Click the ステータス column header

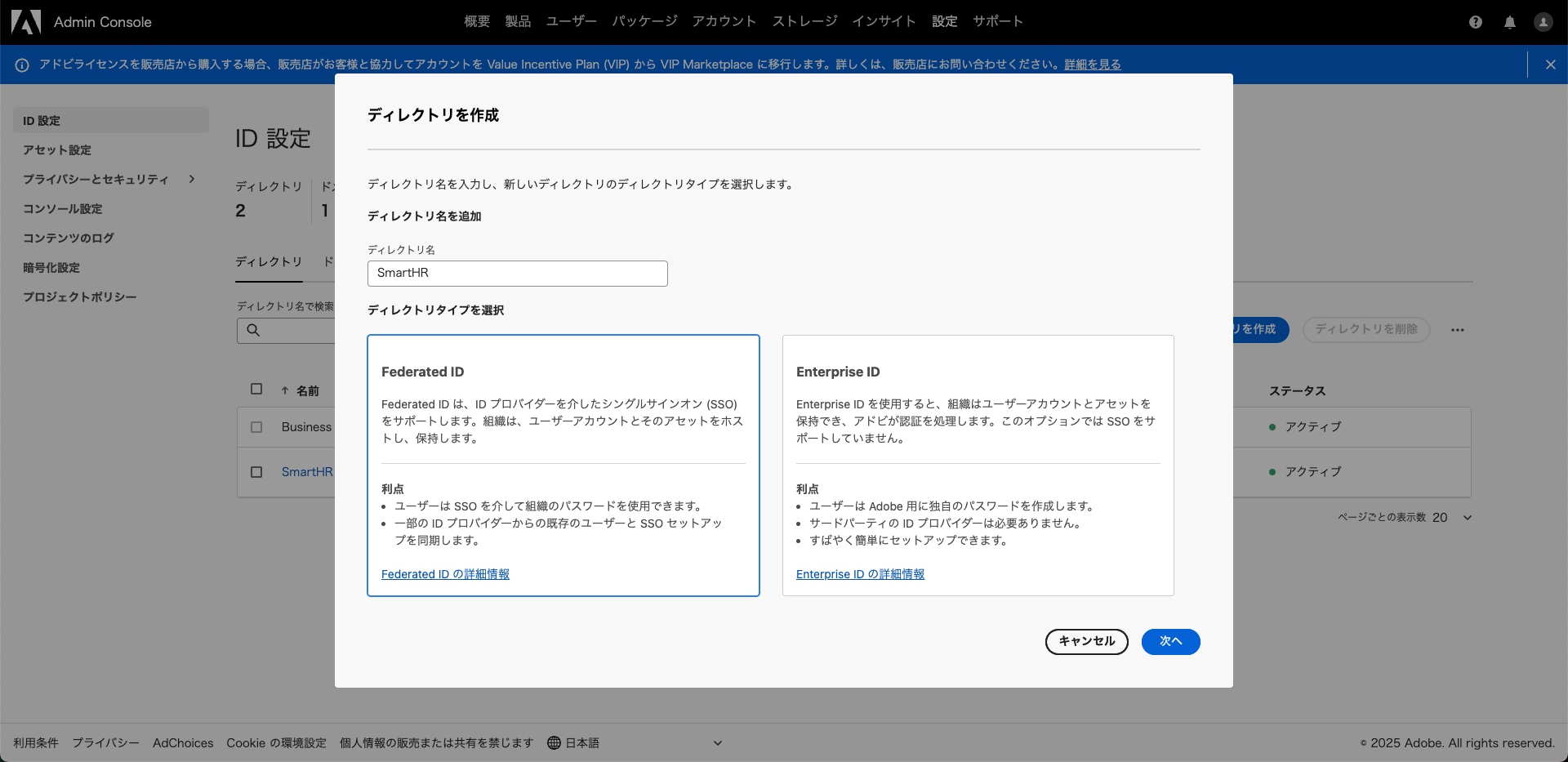[1297, 390]
